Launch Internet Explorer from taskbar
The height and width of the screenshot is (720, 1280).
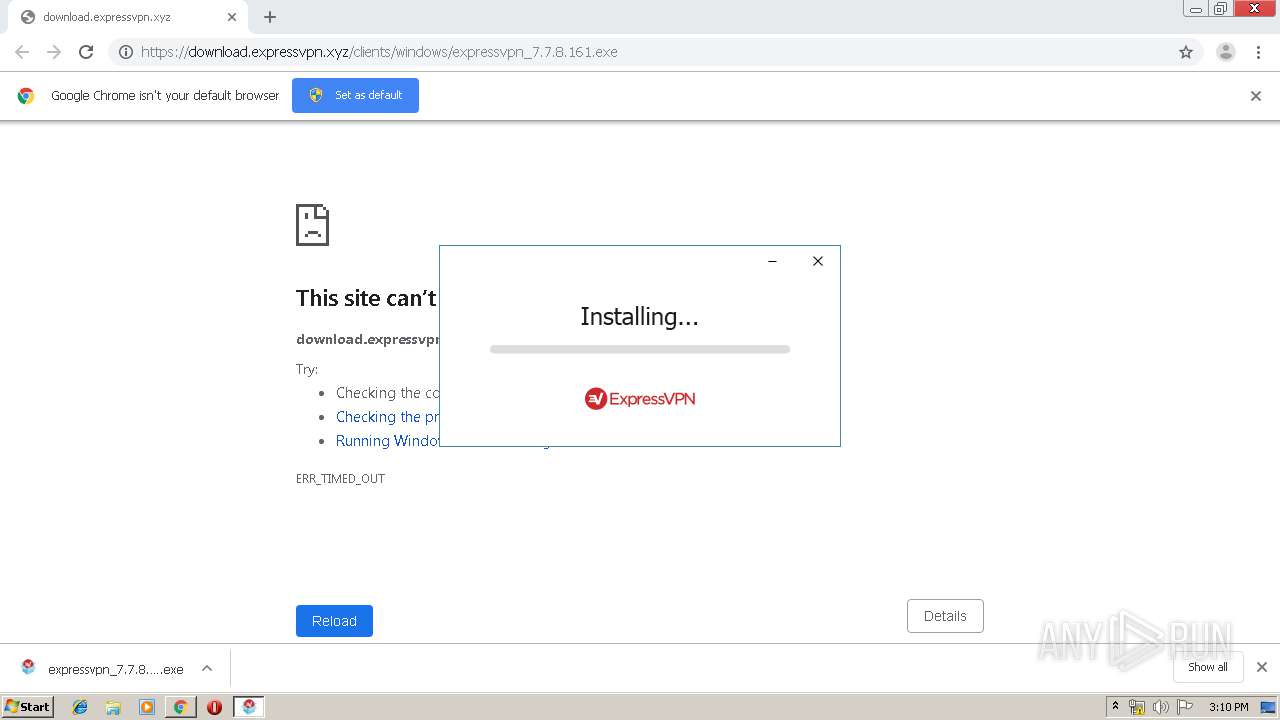(x=80, y=707)
